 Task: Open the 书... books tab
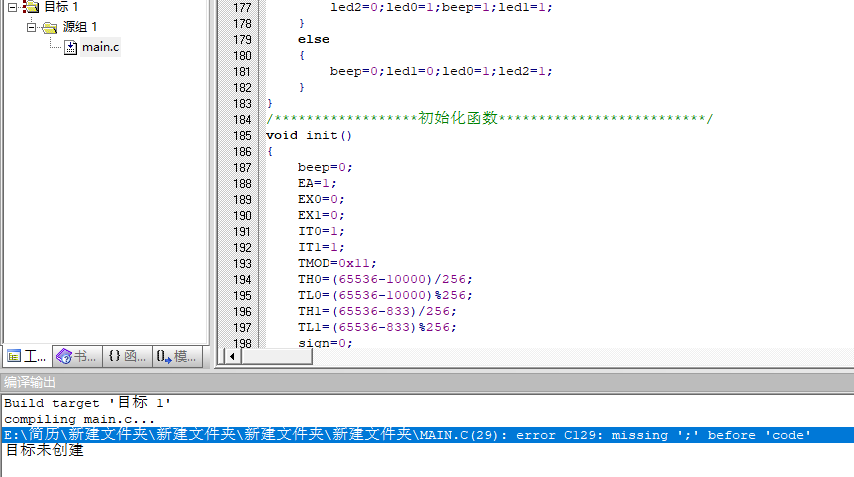[x=77, y=356]
